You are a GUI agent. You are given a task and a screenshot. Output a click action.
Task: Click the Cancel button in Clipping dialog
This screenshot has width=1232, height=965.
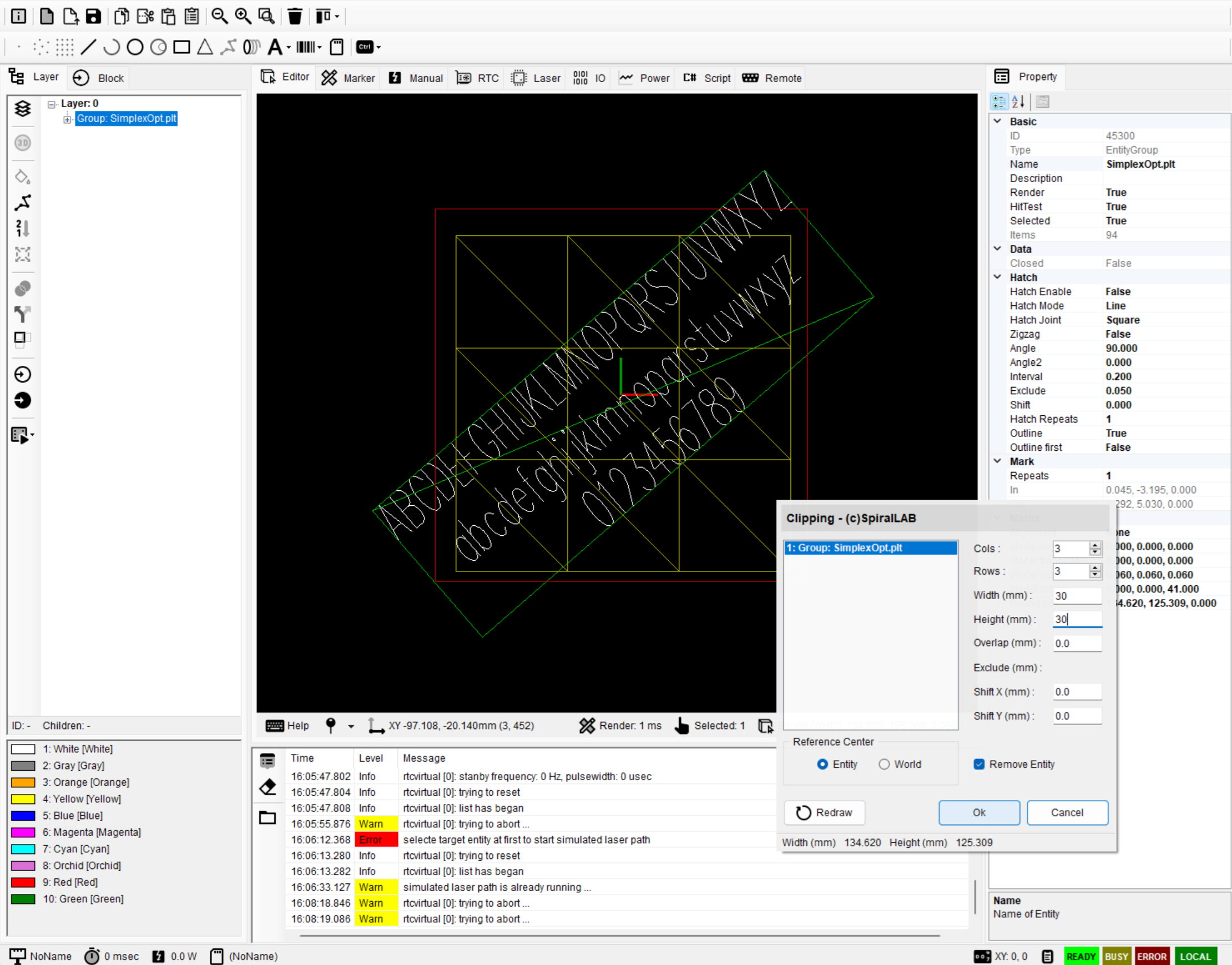tap(1067, 812)
